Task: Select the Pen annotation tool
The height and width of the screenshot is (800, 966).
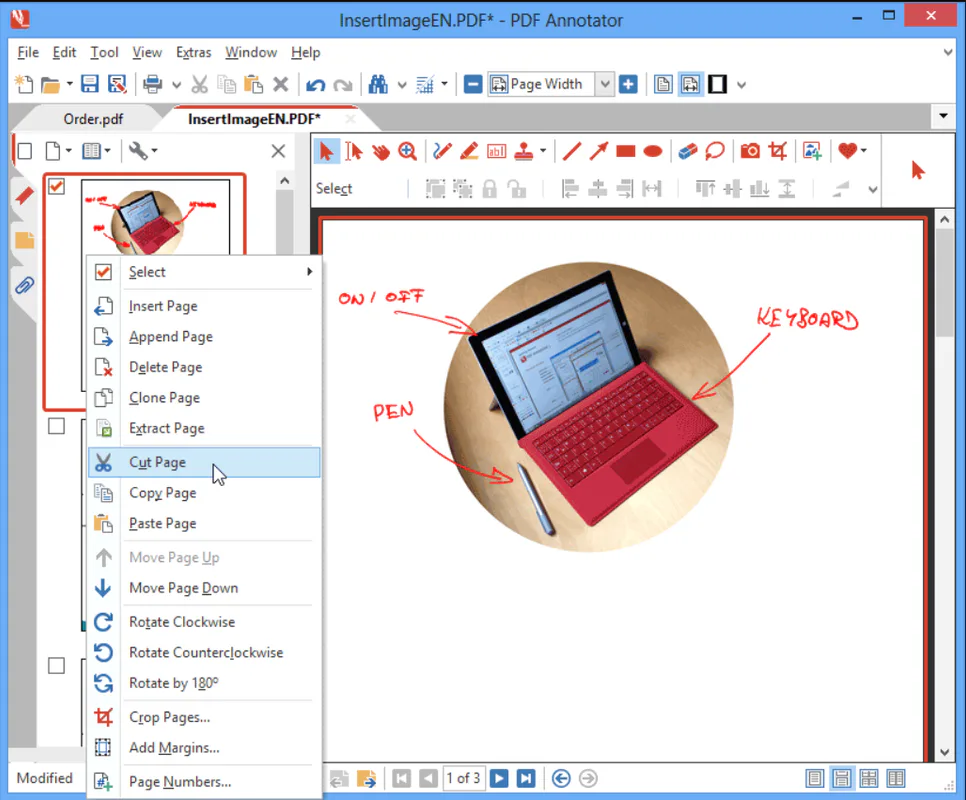Action: 444,150
